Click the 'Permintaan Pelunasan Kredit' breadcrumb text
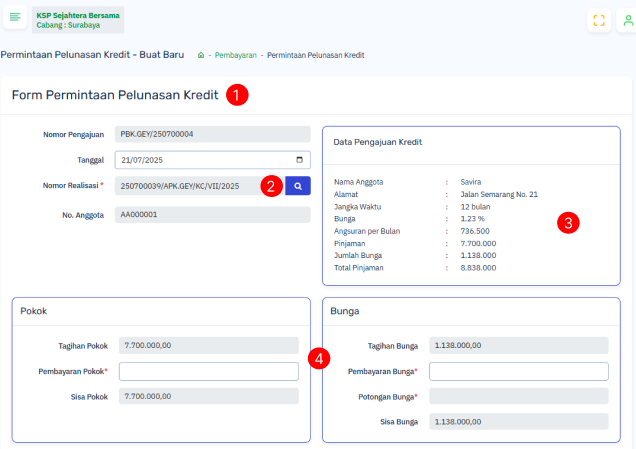 tap(316, 55)
